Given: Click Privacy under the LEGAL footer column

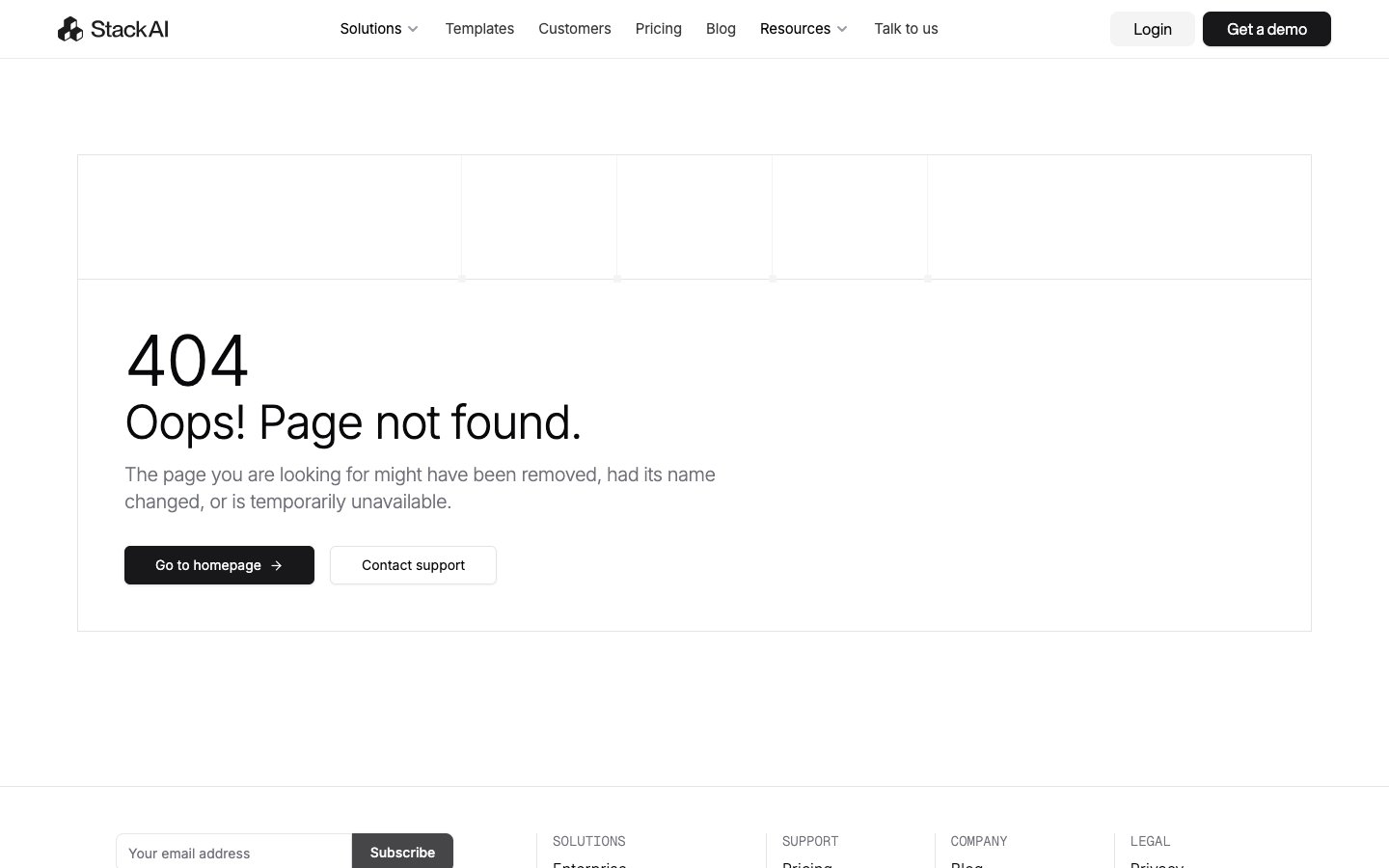Looking at the screenshot, I should [1157, 866].
